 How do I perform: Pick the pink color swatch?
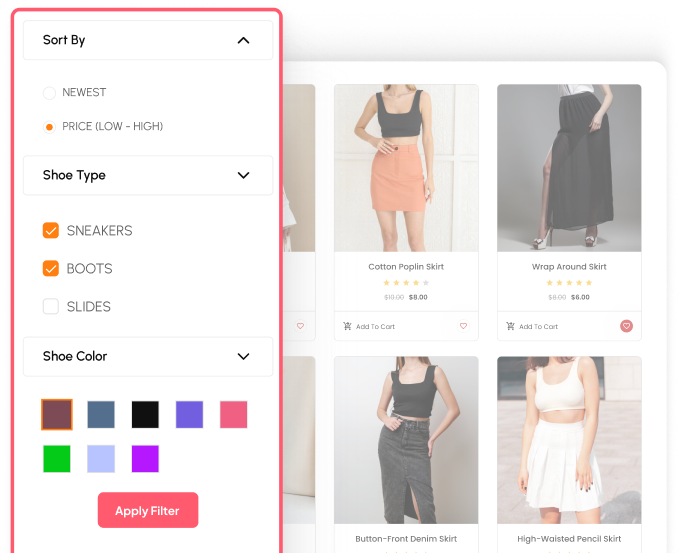tap(233, 414)
